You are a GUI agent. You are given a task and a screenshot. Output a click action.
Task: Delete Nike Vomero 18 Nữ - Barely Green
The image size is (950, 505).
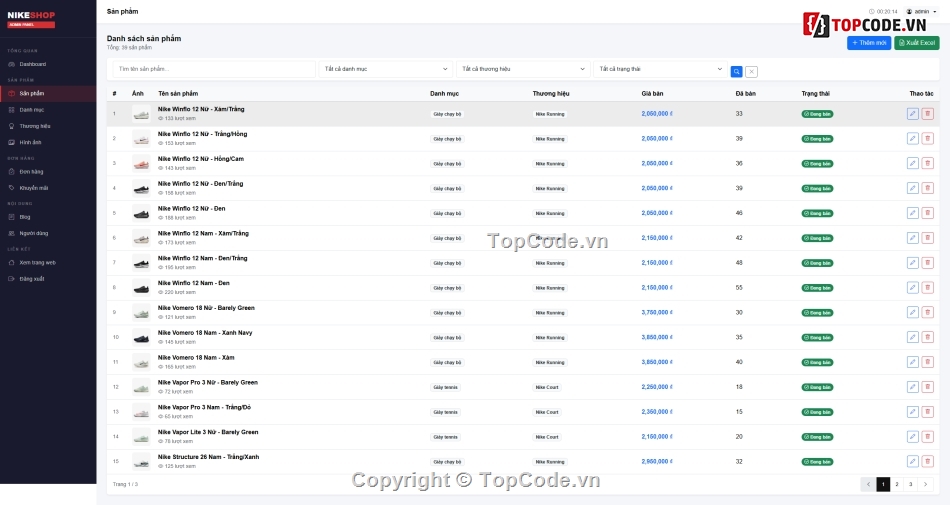(927, 312)
